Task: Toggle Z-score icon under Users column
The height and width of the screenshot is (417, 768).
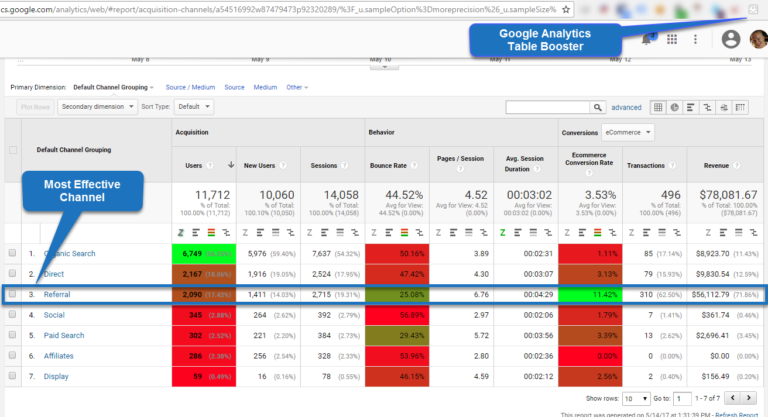Action: pyautogui.click(x=181, y=233)
